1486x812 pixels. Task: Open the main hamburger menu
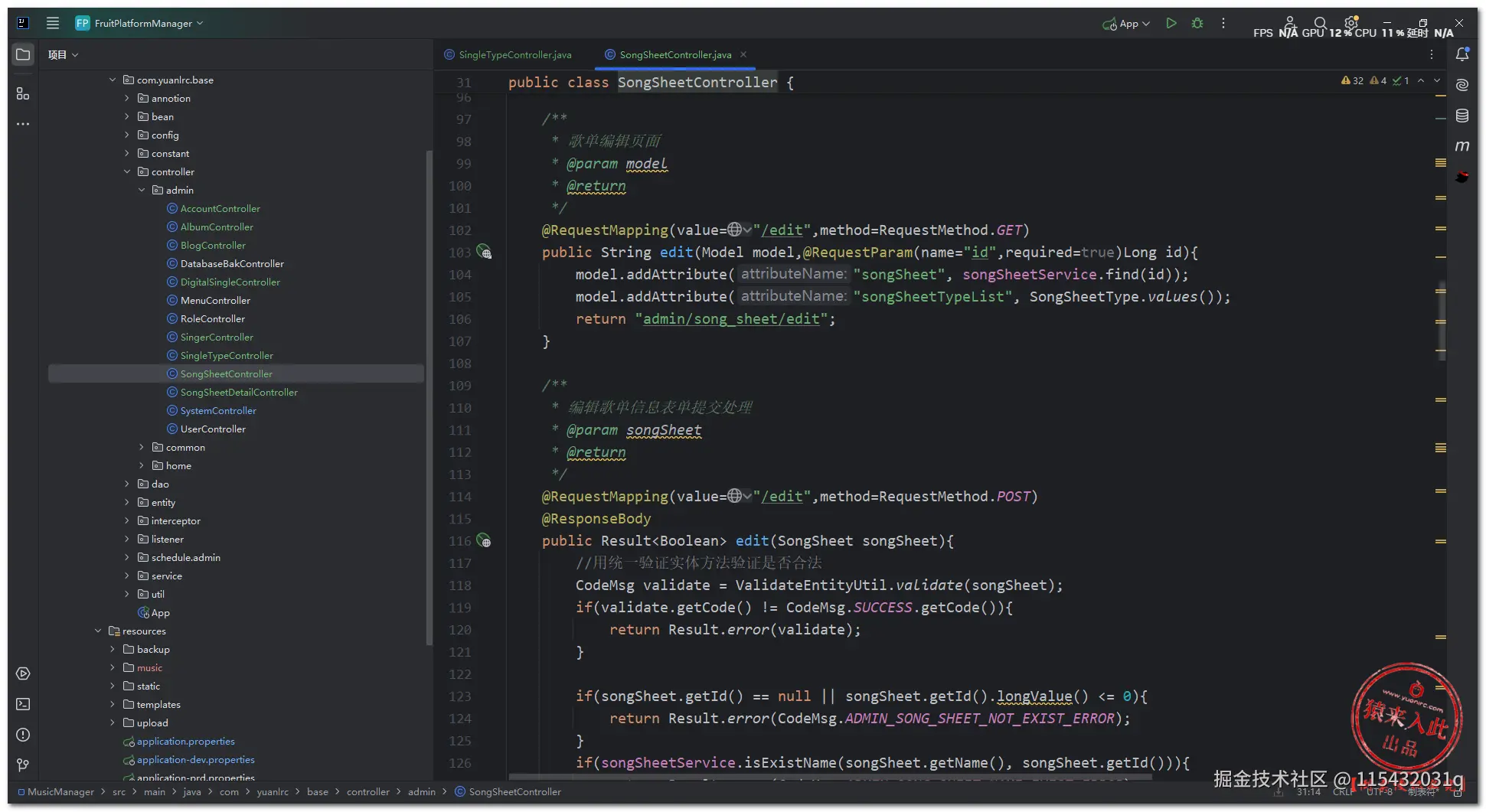pyautogui.click(x=53, y=23)
